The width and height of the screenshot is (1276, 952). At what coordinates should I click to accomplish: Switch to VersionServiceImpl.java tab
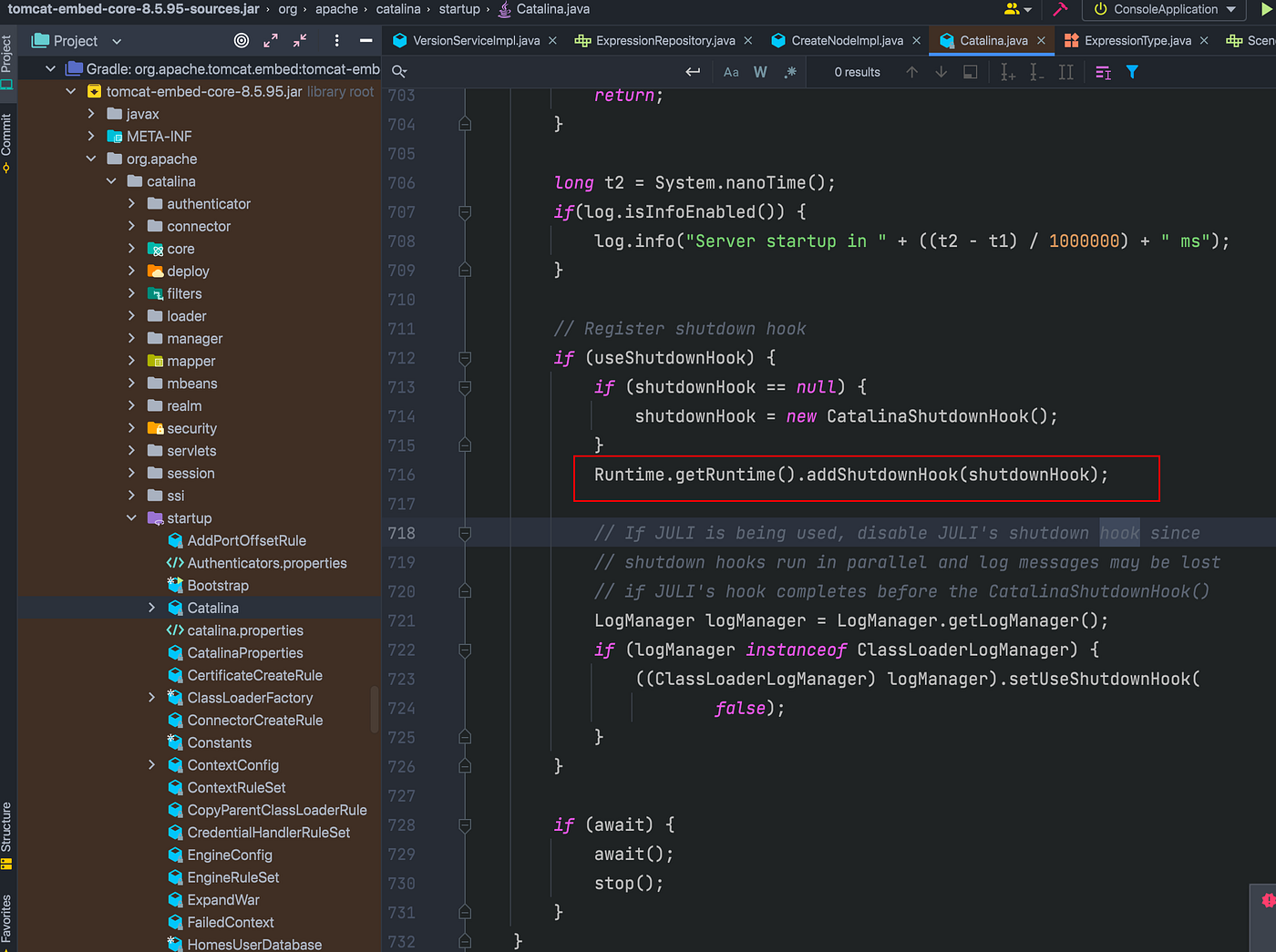click(x=476, y=41)
